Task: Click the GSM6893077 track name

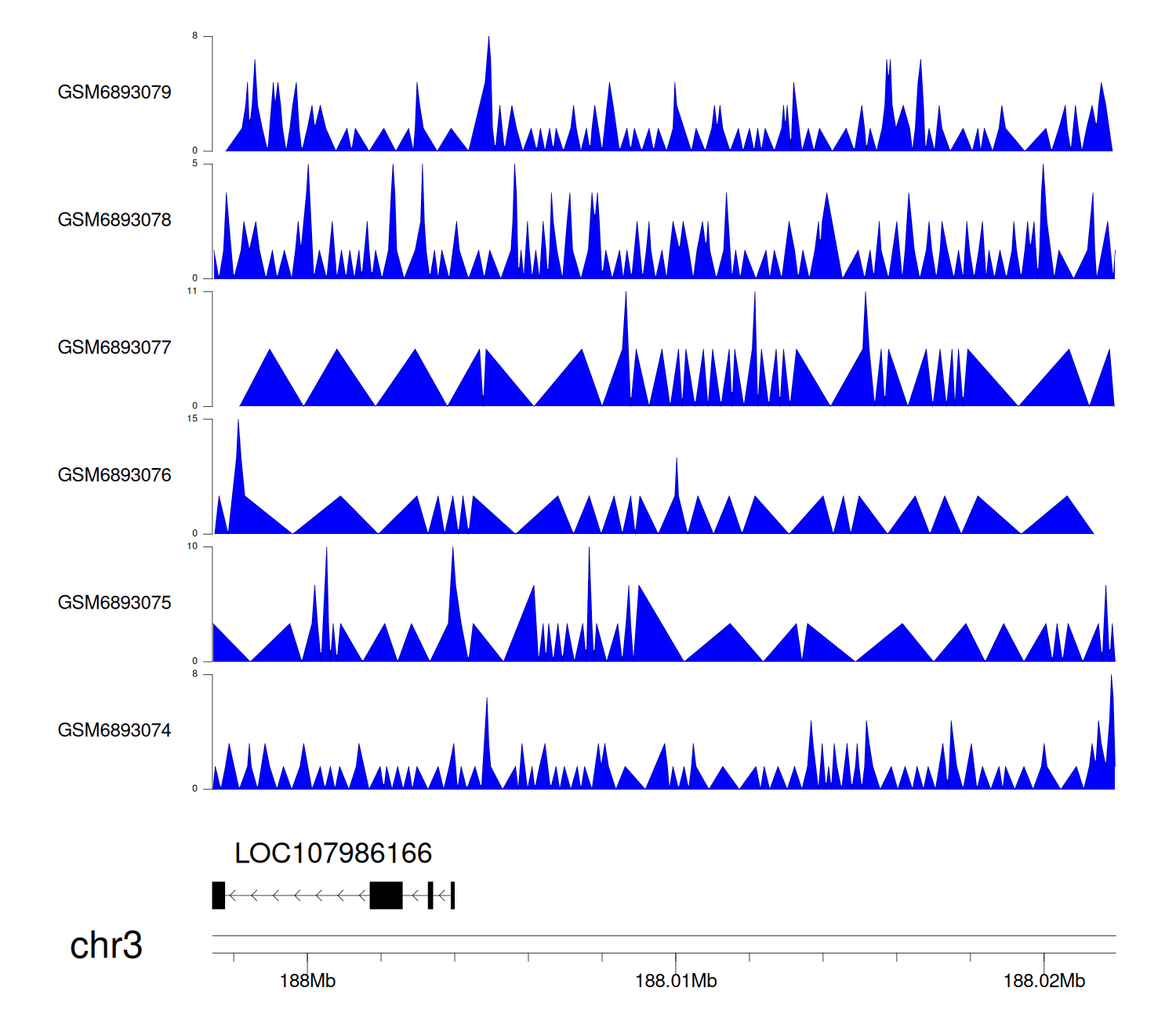Action: point(114,348)
